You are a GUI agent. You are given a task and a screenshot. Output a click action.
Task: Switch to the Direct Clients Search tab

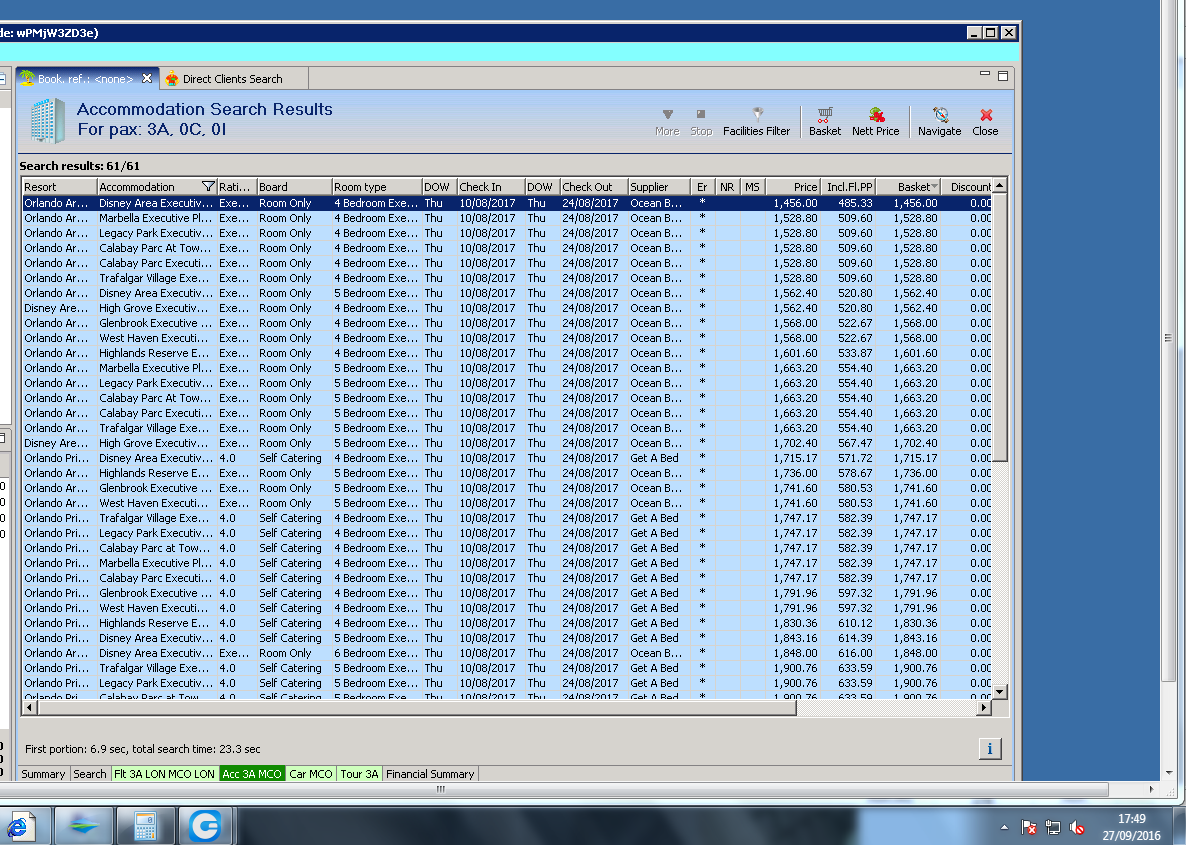click(232, 79)
